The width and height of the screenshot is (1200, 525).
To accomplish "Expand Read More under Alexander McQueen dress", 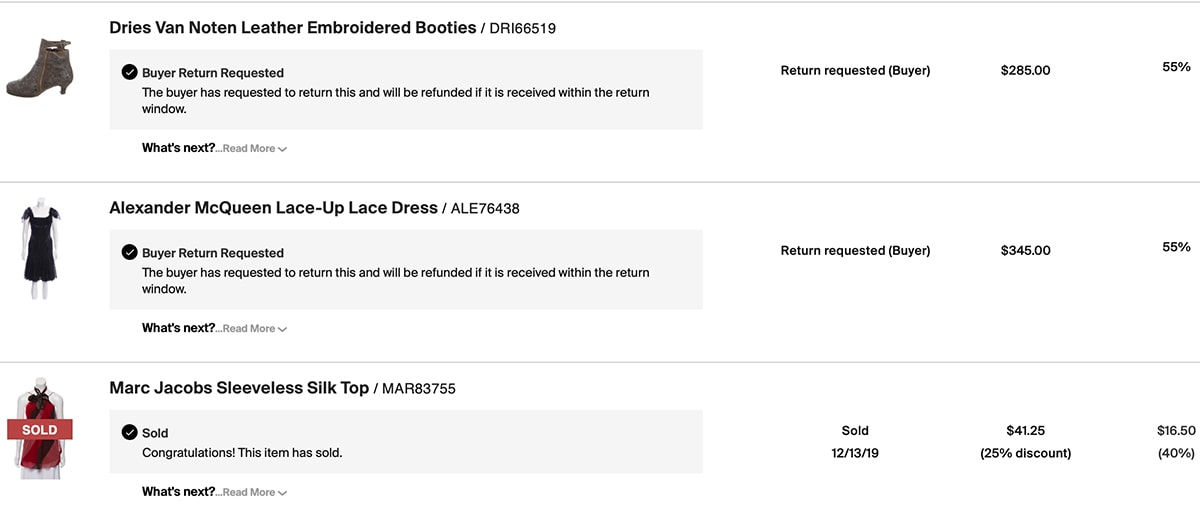I will pyautogui.click(x=254, y=329).
